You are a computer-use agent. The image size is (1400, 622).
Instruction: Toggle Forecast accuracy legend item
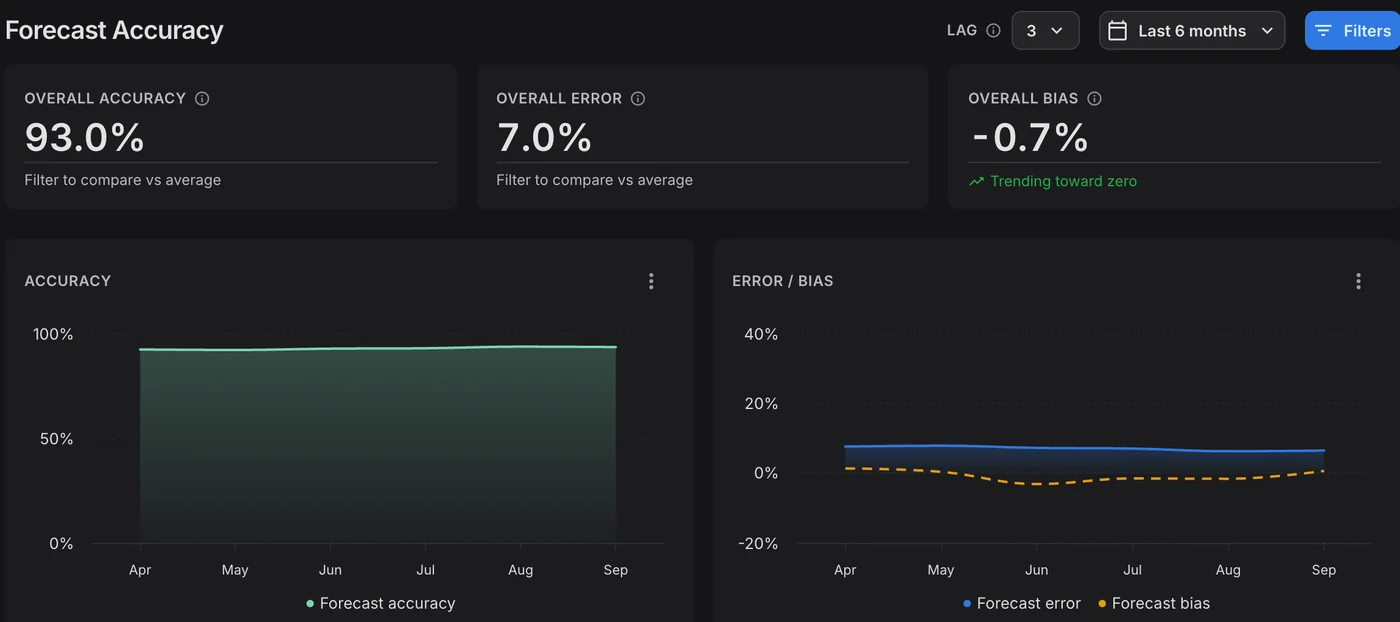(380, 603)
